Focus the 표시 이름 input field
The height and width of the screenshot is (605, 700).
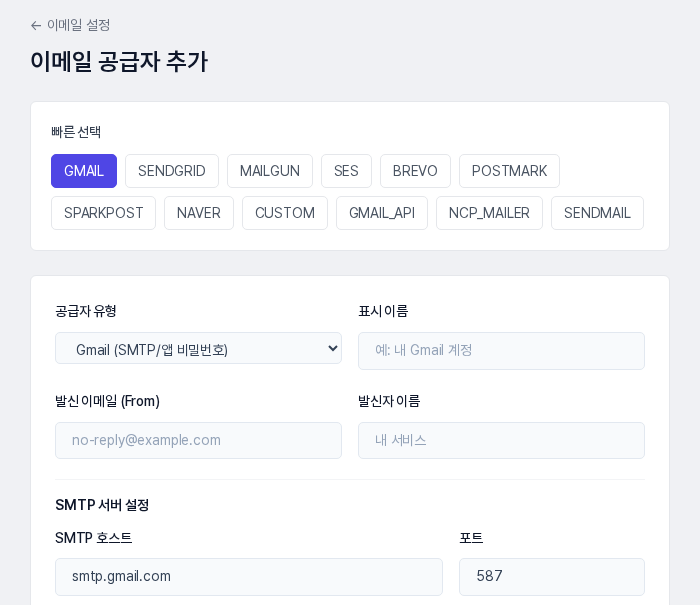click(x=501, y=351)
